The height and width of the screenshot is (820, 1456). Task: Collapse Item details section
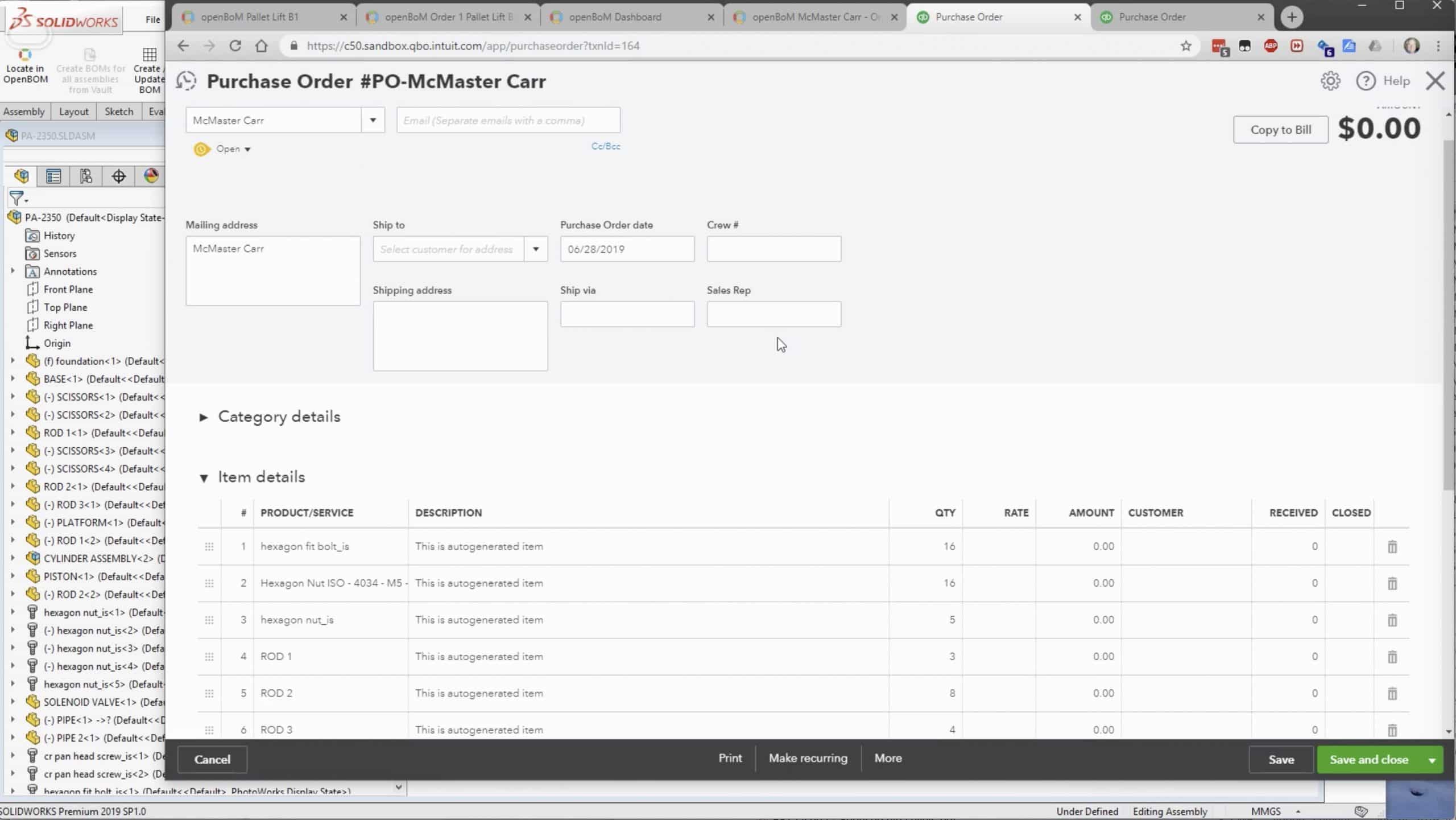tap(203, 477)
